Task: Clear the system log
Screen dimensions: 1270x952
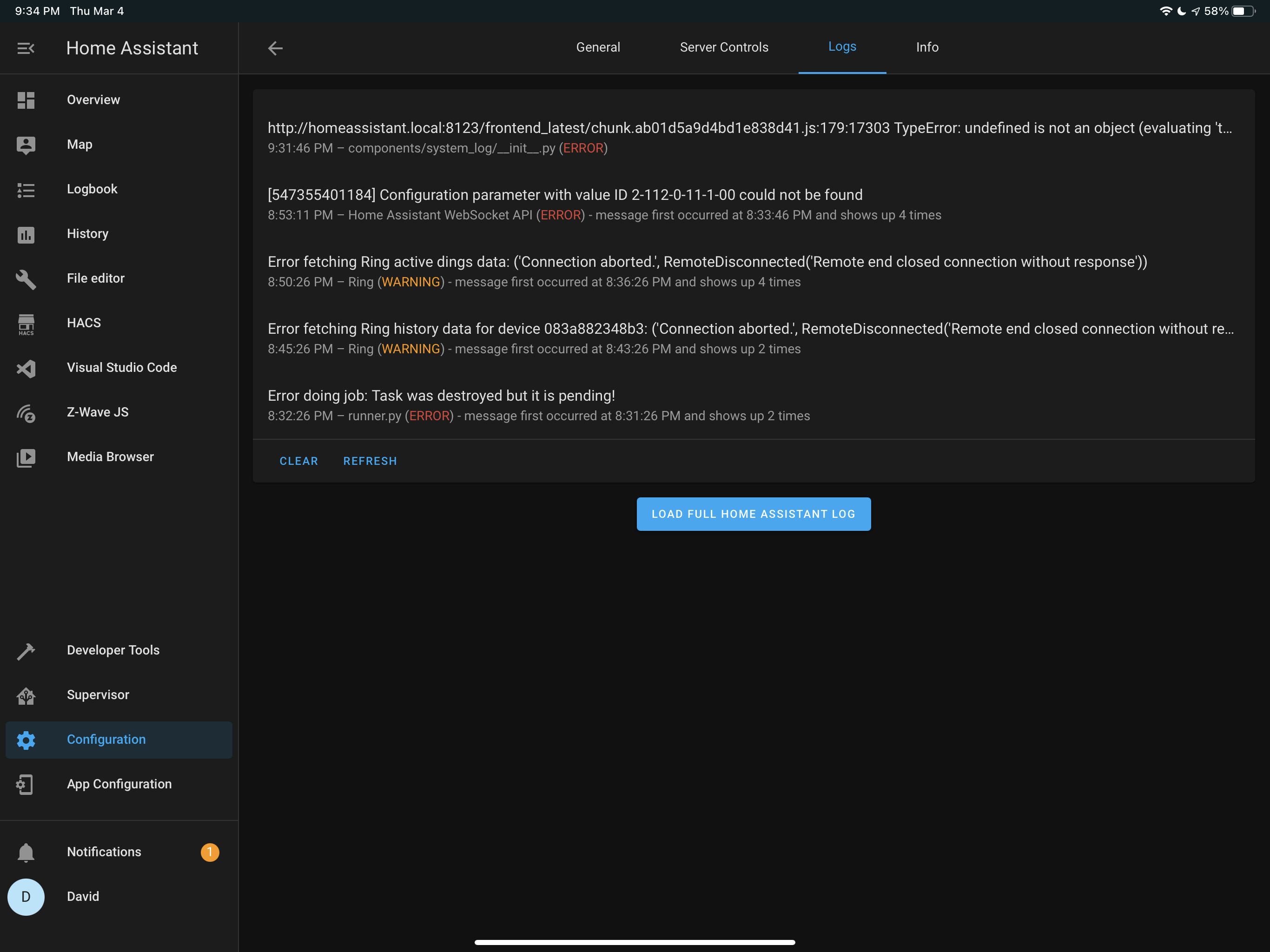Action: (298, 461)
